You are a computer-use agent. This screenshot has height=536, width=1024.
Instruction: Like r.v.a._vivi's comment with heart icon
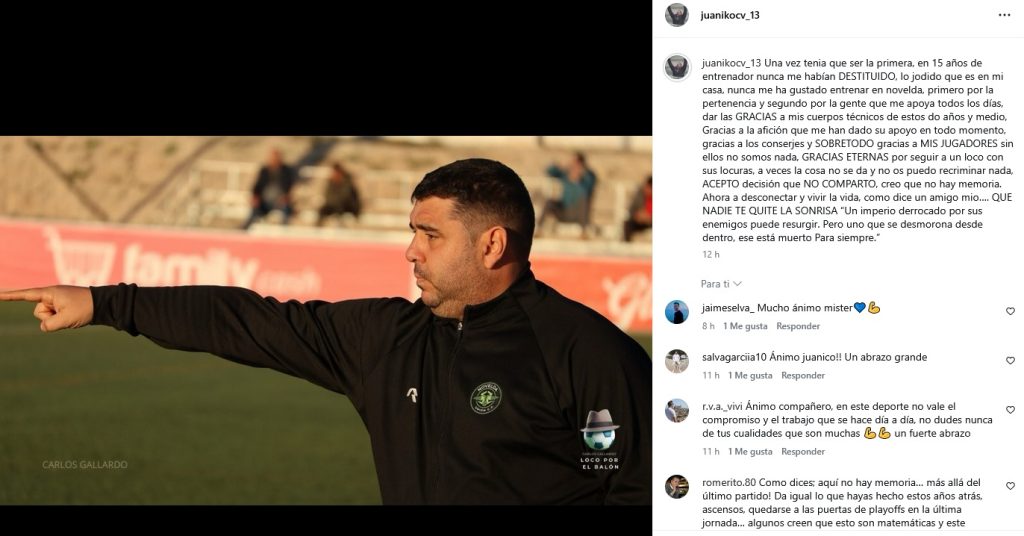tap(1010, 410)
